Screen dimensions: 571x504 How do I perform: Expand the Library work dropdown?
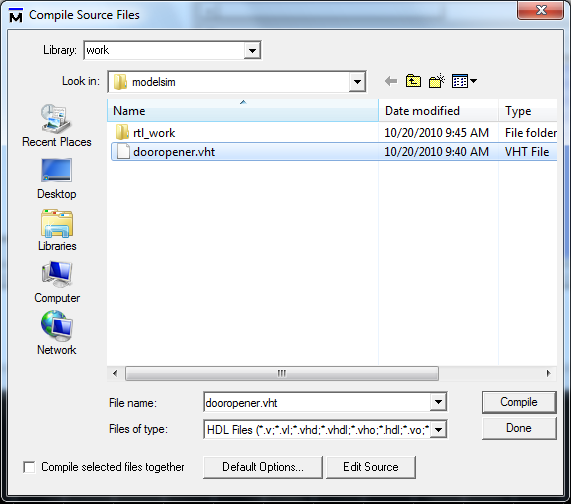coord(252,50)
